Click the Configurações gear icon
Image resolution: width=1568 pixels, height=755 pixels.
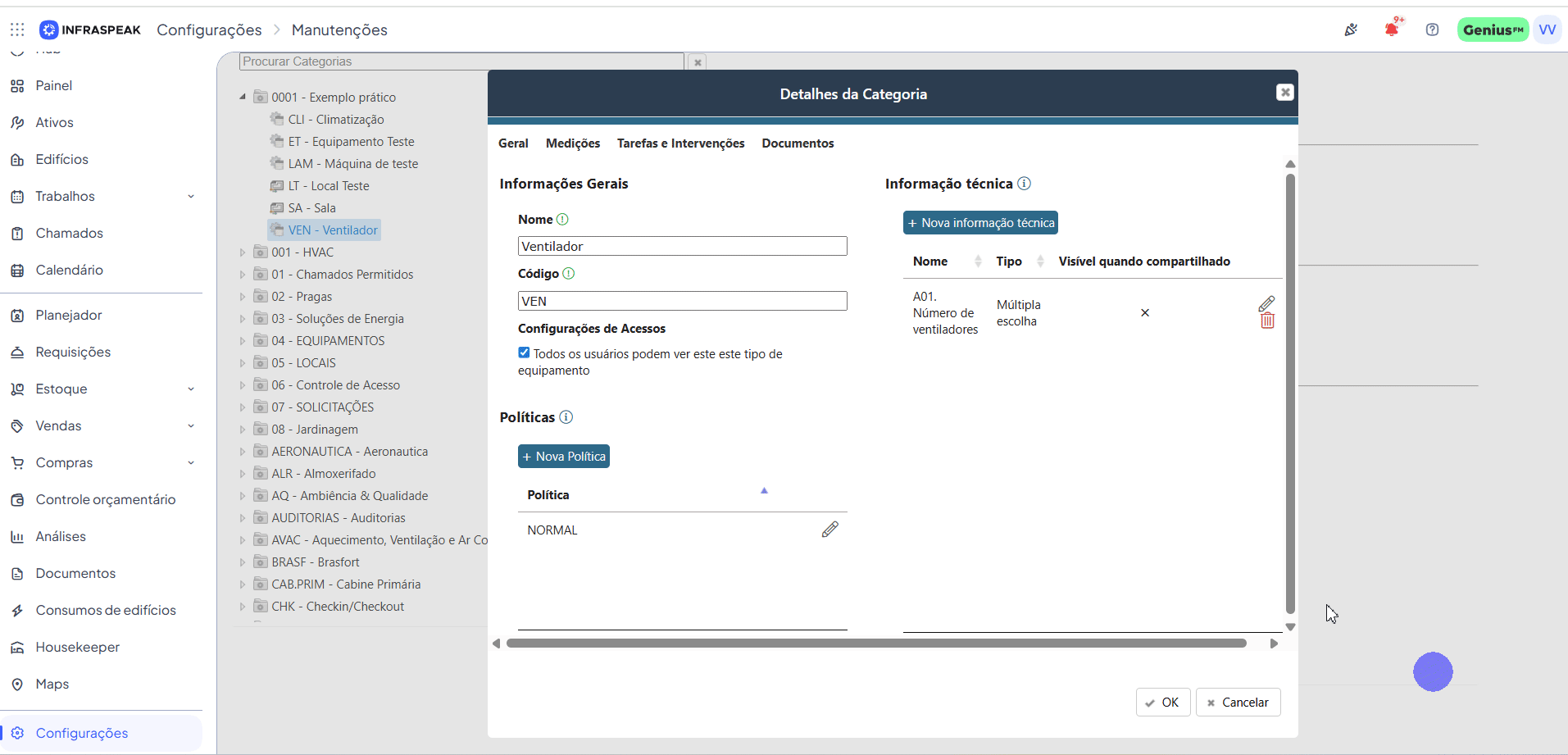[x=17, y=733]
